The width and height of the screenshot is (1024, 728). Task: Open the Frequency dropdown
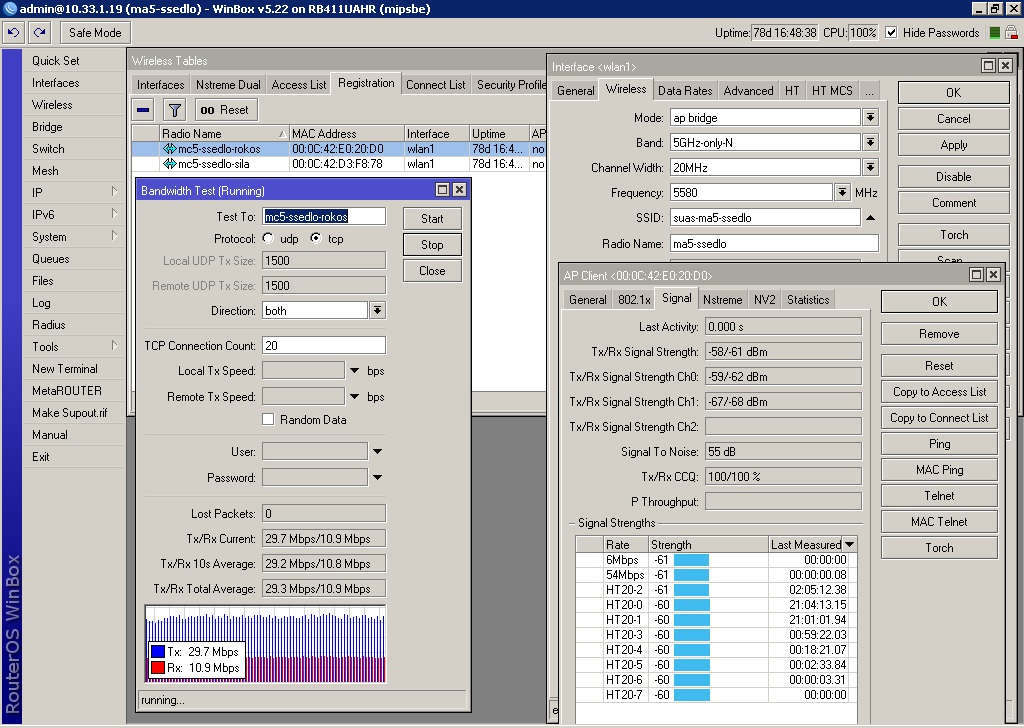coord(842,193)
